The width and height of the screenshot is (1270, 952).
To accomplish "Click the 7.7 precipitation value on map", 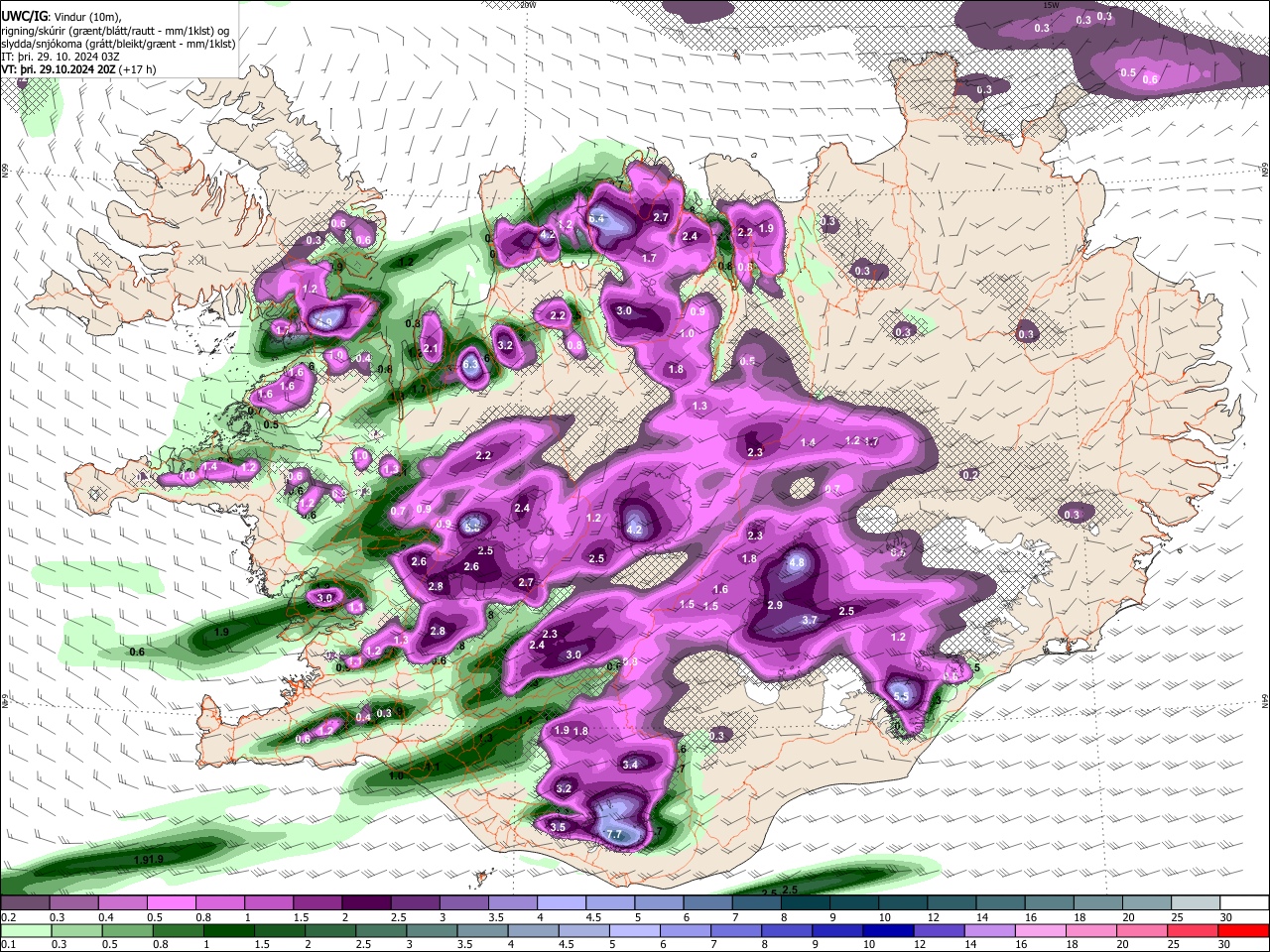I will pos(614,835).
